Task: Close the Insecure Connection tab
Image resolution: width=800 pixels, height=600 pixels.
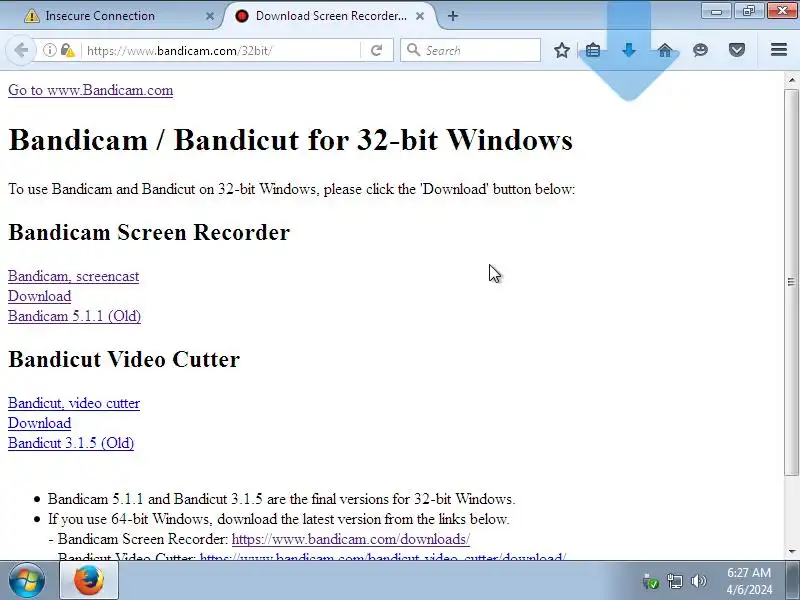Action: (210, 16)
